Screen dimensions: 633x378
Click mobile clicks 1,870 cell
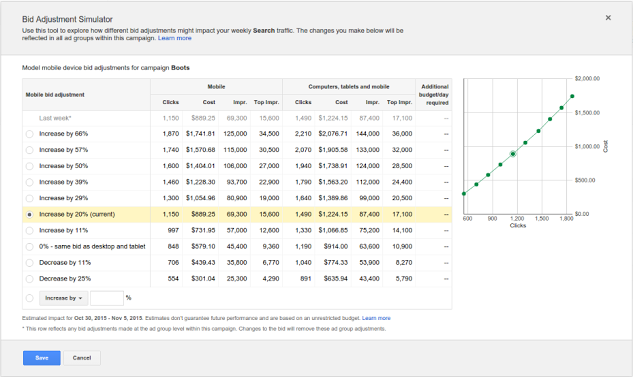click(x=171, y=134)
